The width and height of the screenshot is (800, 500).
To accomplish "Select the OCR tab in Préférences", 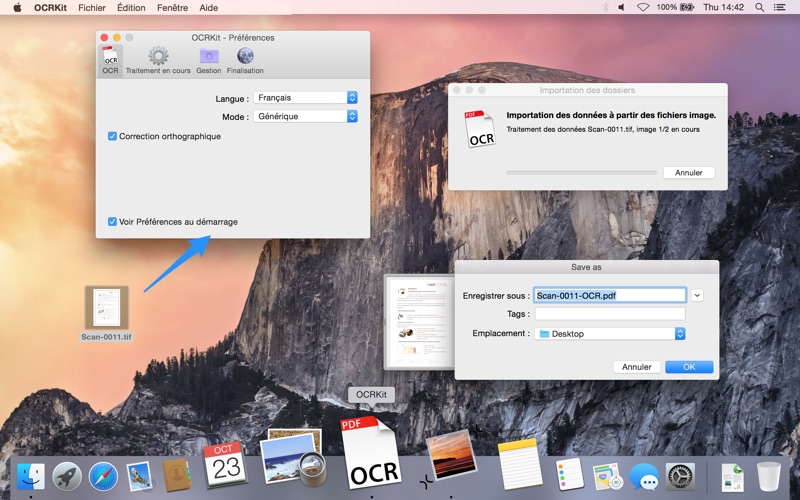I will [x=110, y=61].
